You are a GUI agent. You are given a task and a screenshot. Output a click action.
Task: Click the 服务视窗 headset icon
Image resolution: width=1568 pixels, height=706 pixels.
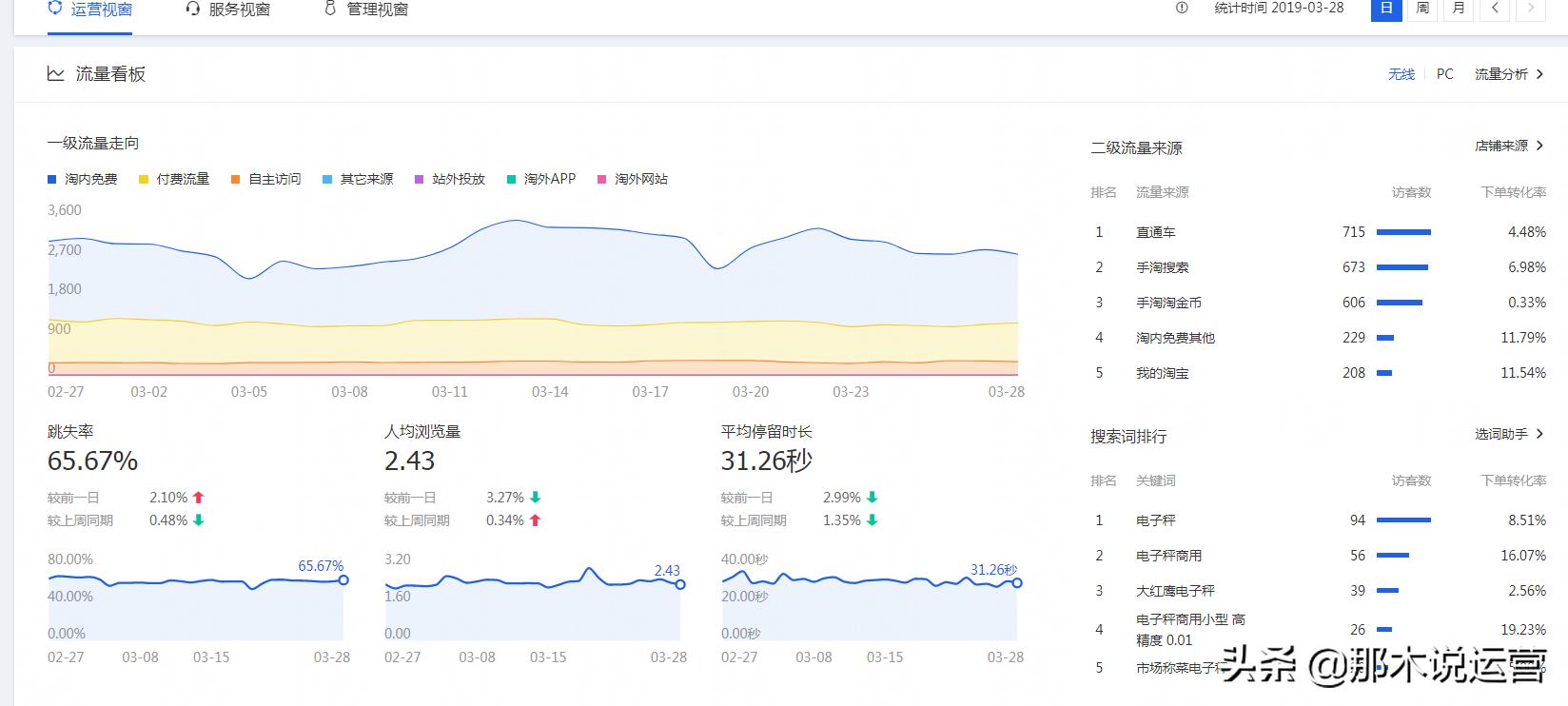tap(193, 9)
